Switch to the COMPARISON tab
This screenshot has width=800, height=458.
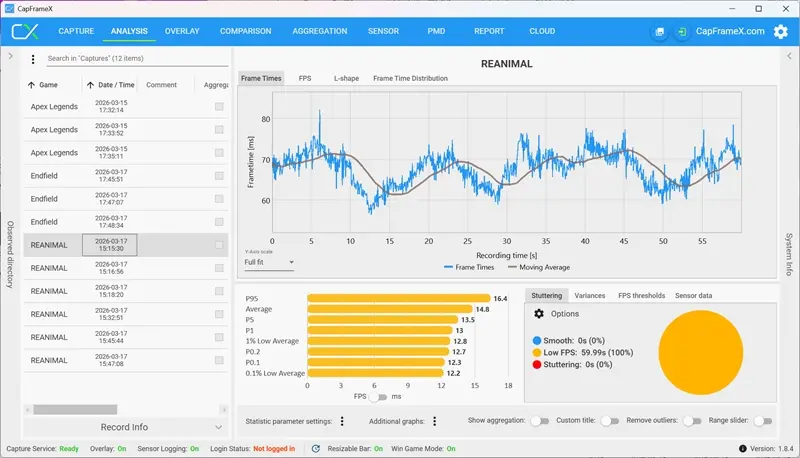[245, 31]
